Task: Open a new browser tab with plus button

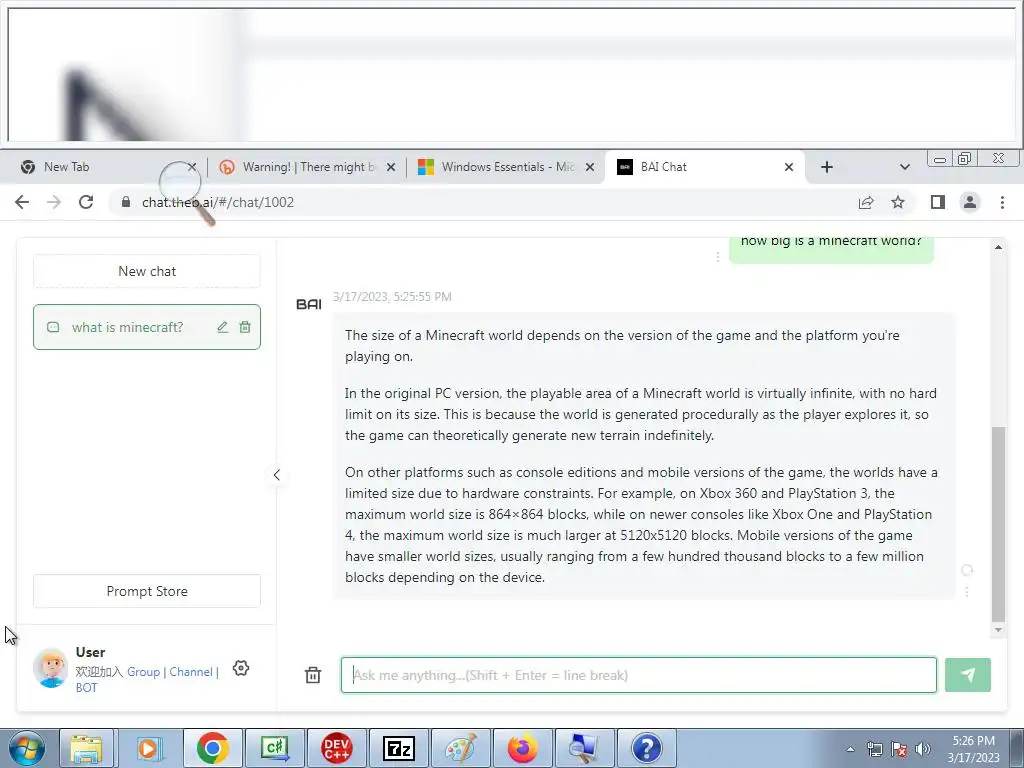Action: pyautogui.click(x=826, y=167)
